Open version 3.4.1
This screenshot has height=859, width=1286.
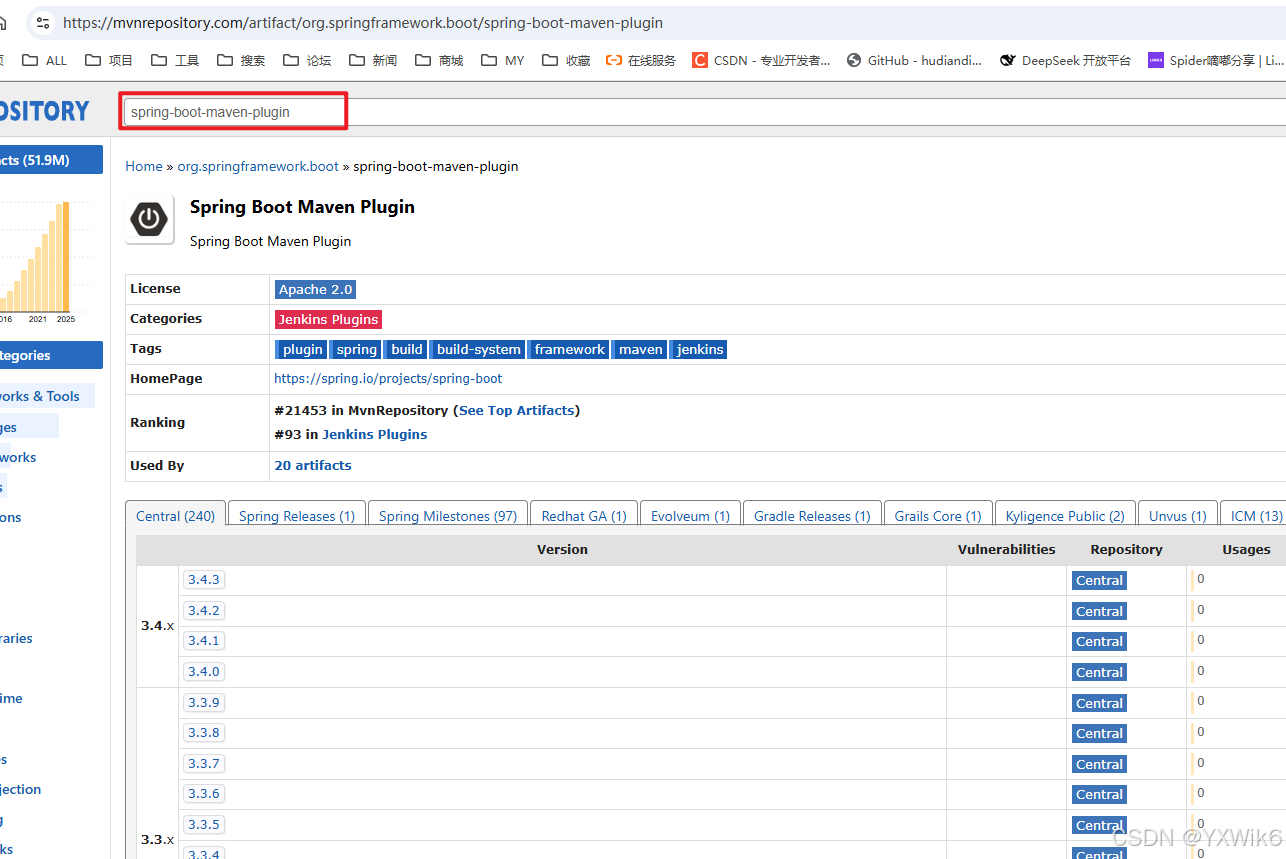coord(203,641)
